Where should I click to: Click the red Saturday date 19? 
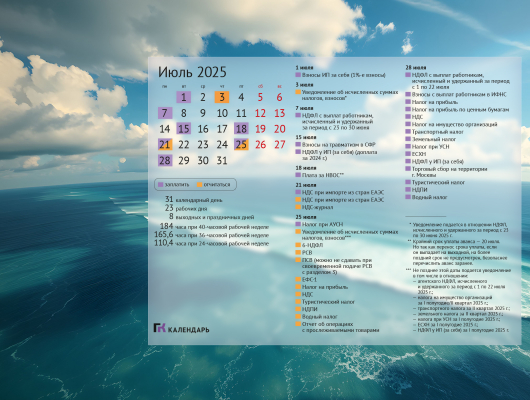[260, 129]
